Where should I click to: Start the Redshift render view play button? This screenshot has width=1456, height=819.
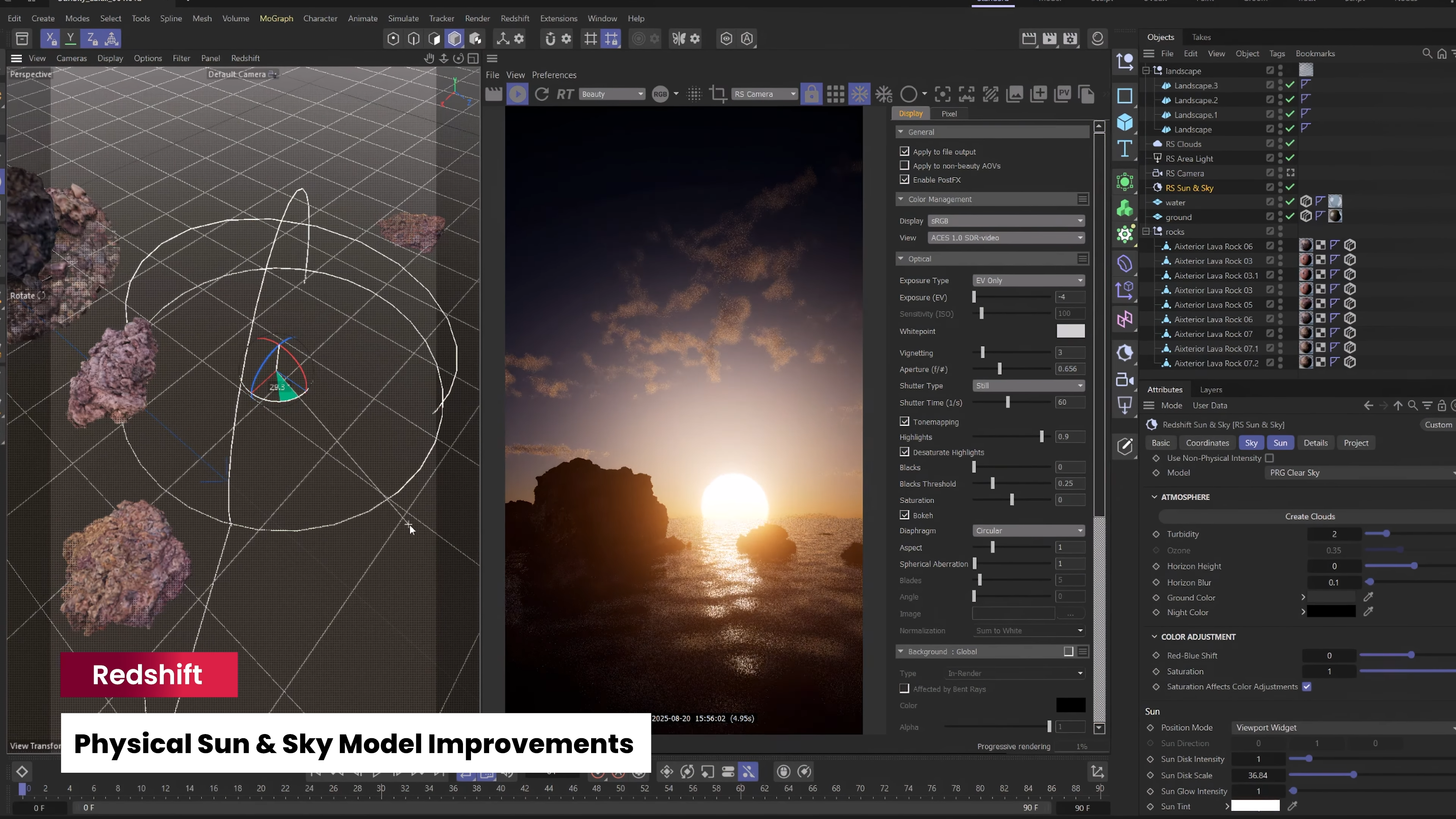(x=517, y=94)
